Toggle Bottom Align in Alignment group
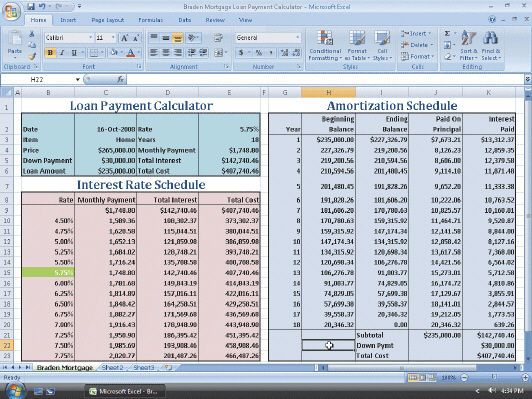 [x=177, y=38]
